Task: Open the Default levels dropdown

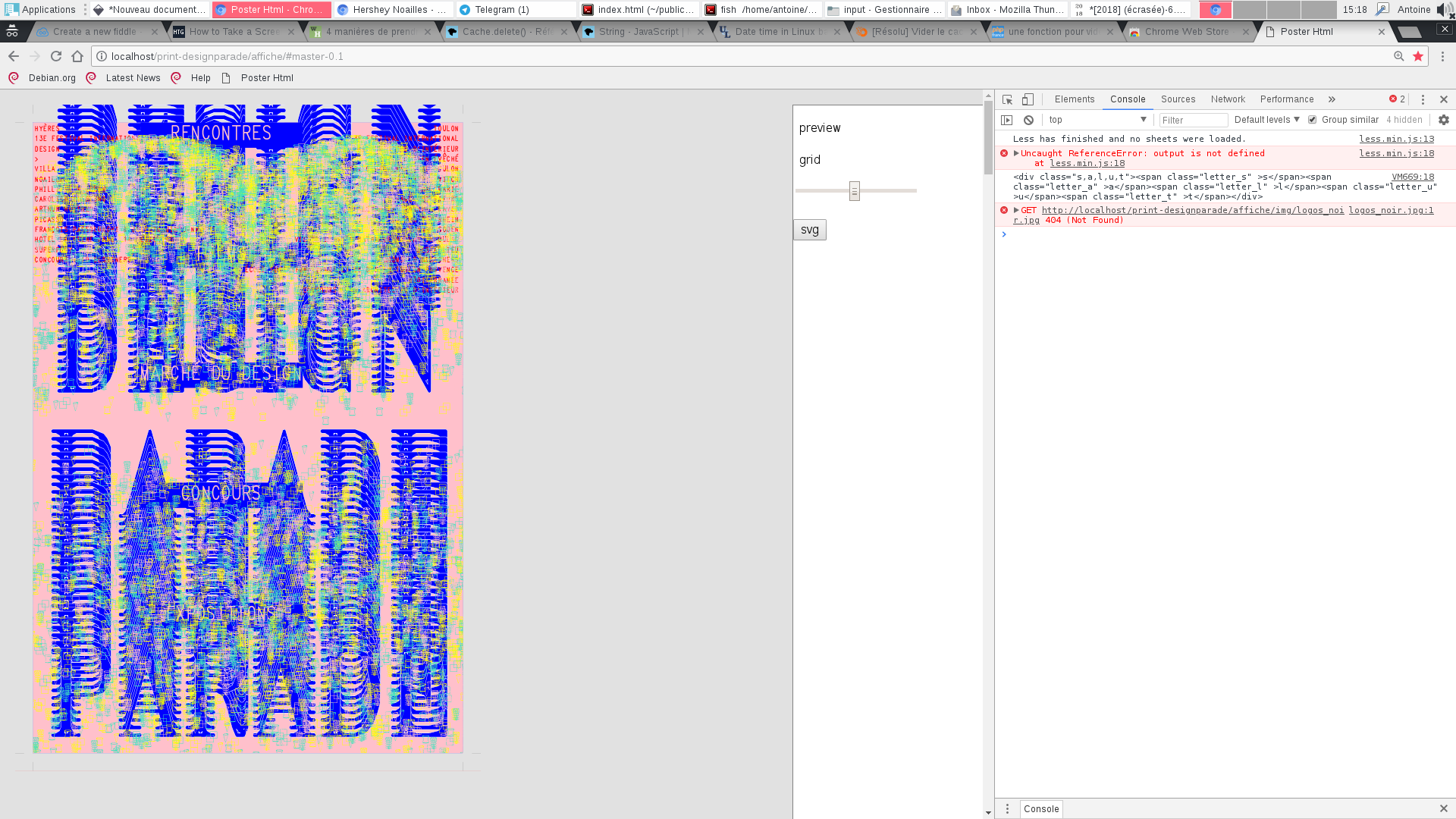Action: [x=1266, y=120]
